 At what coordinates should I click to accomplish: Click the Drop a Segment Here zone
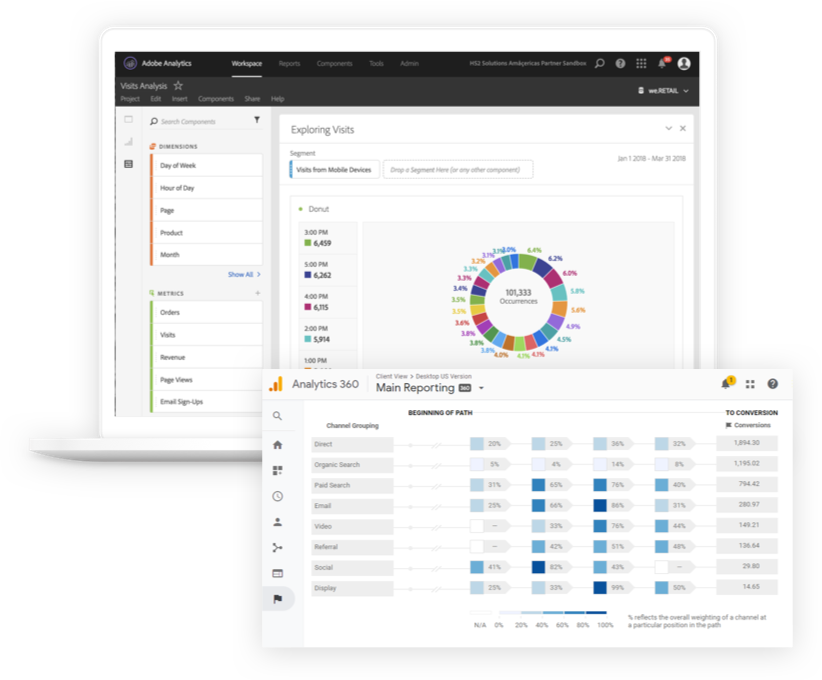(458, 169)
